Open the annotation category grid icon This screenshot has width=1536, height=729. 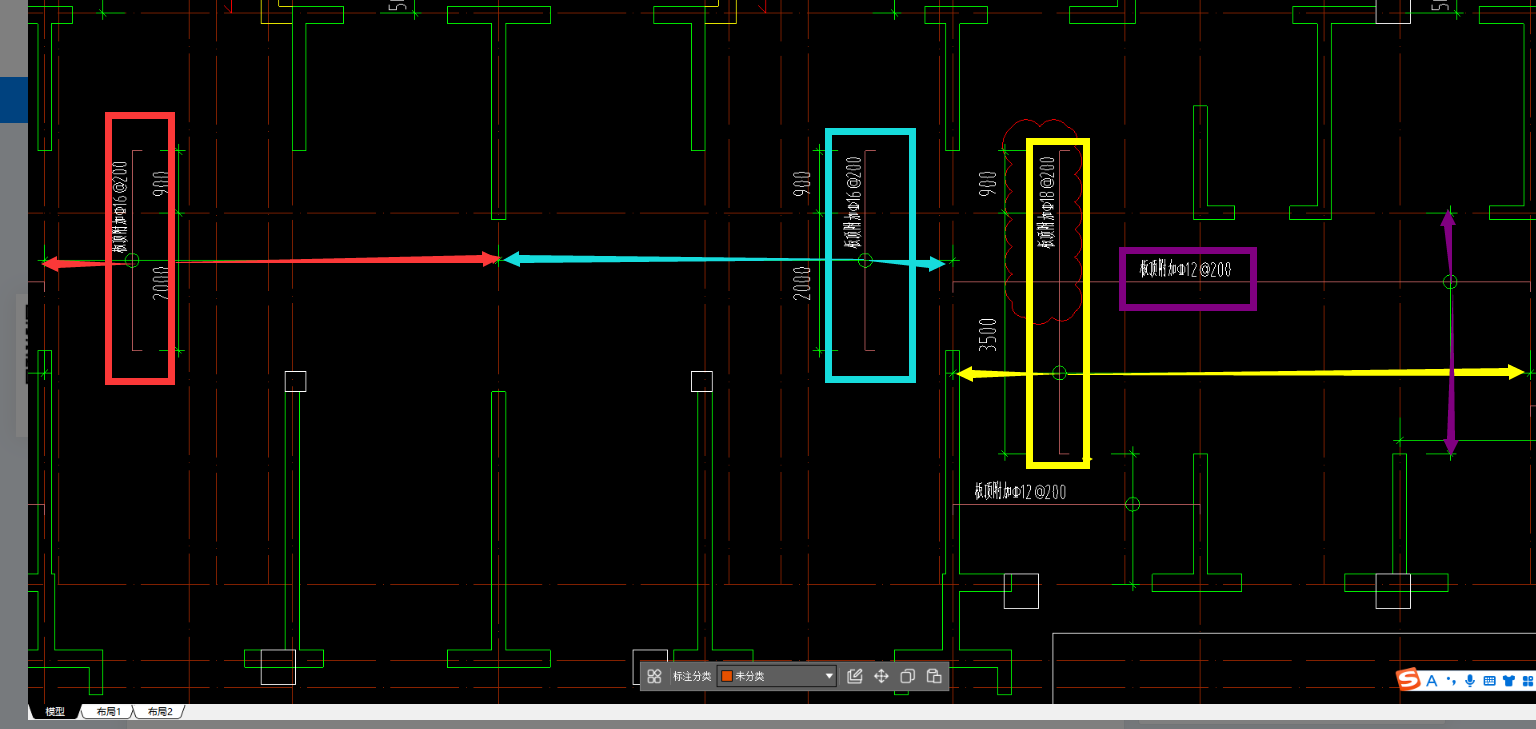[x=654, y=676]
